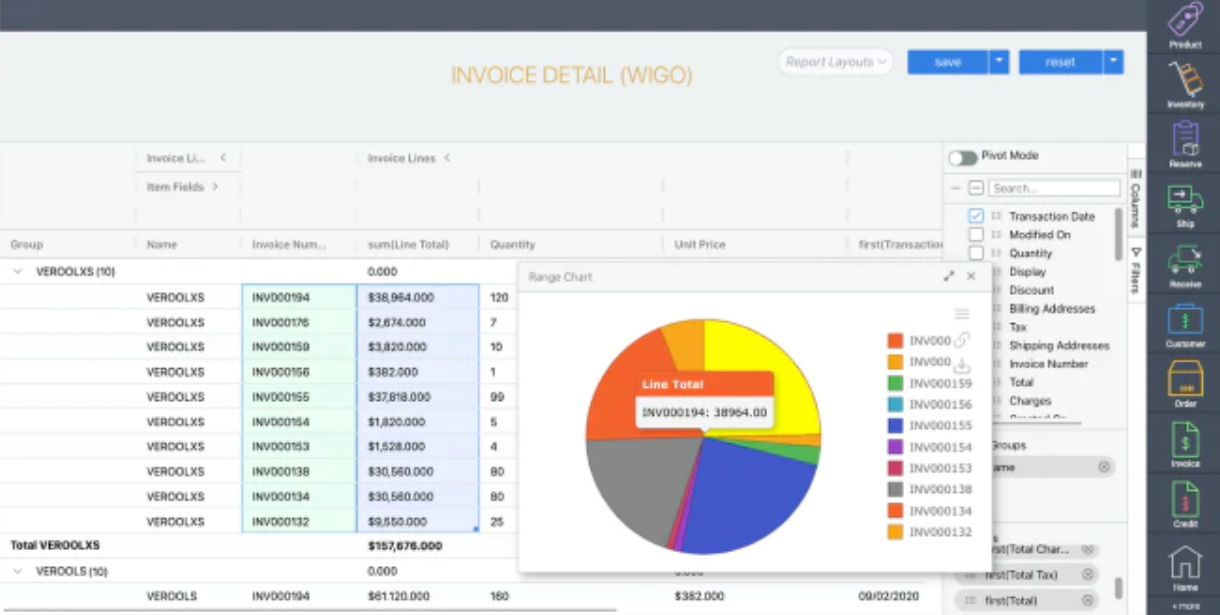
Task: Click the save button
Action: [948, 62]
